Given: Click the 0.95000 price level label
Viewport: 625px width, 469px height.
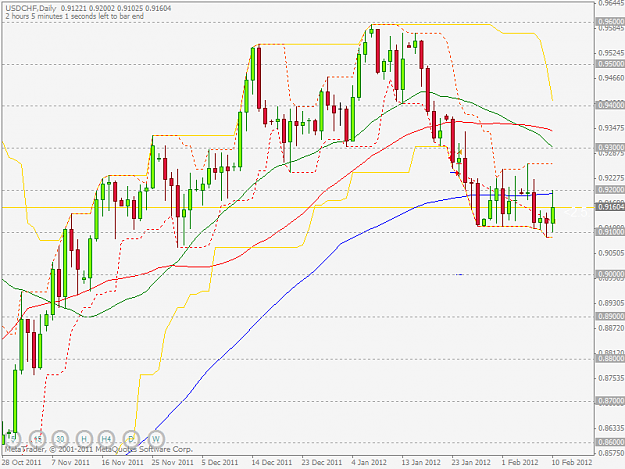Looking at the screenshot, I should 610,64.
